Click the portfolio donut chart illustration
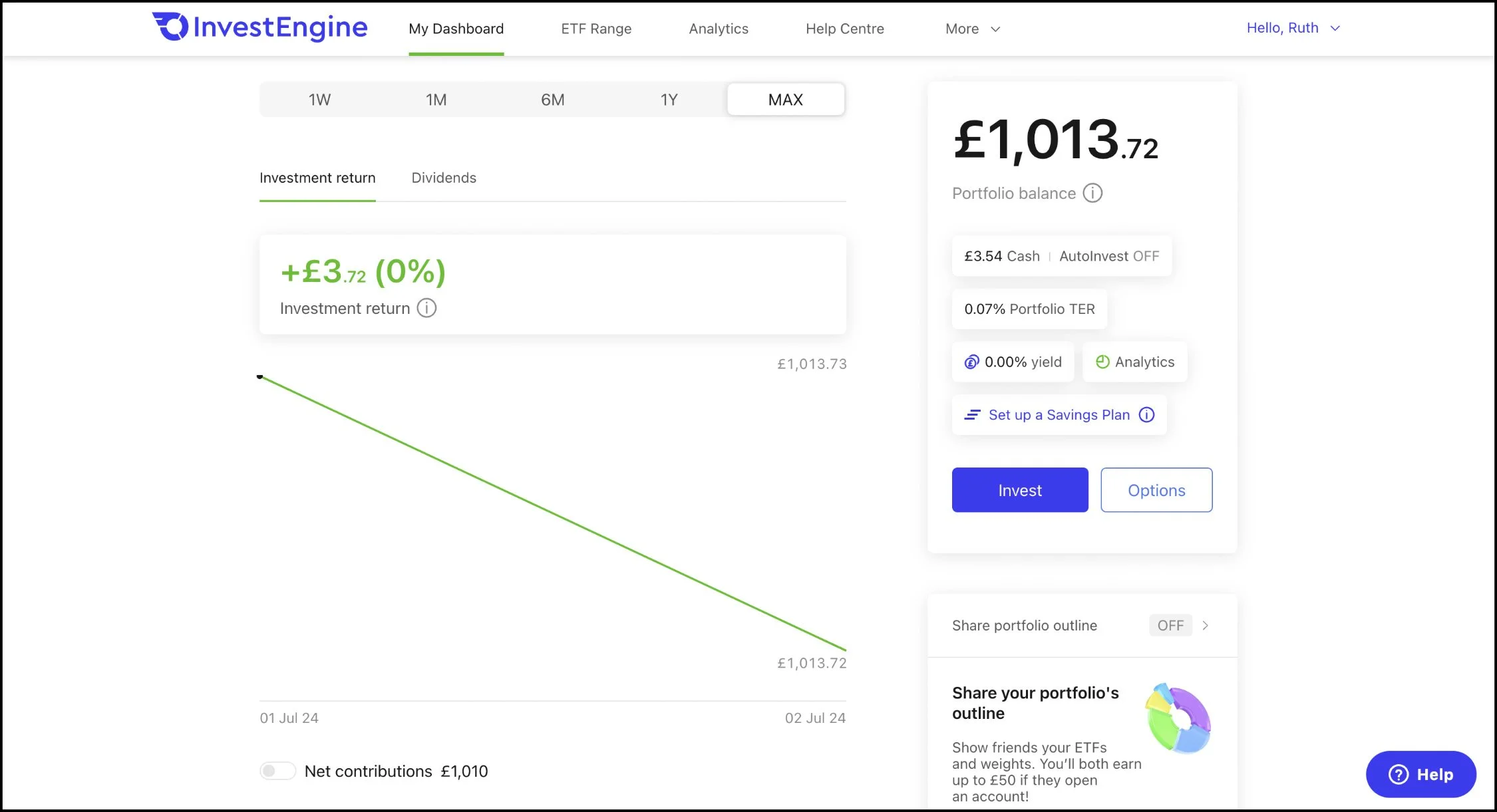This screenshot has height=812, width=1497. [1178, 718]
